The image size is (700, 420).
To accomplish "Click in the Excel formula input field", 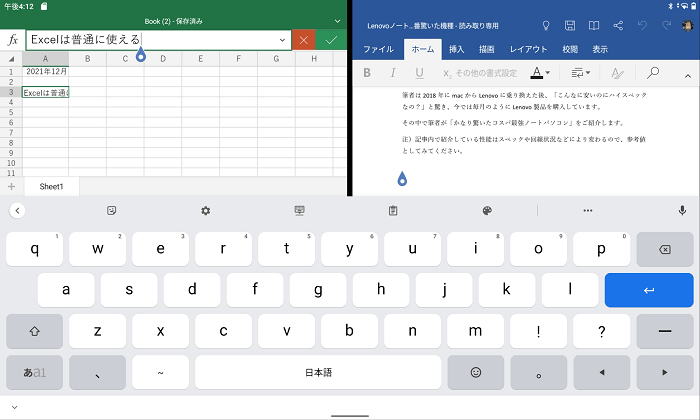I will pos(152,40).
